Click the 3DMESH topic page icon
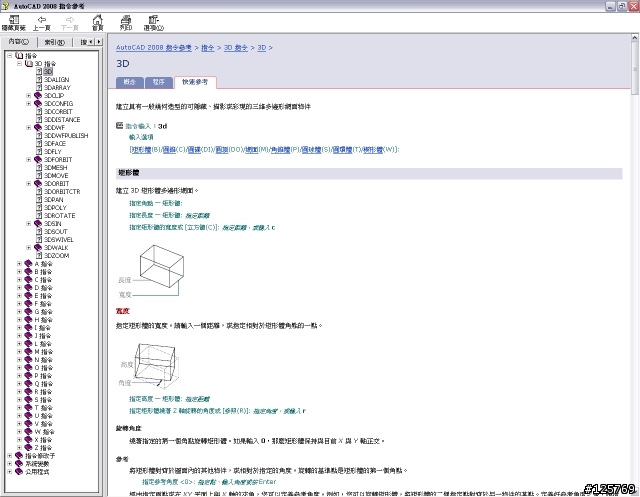640x497 pixels. click(x=39, y=168)
